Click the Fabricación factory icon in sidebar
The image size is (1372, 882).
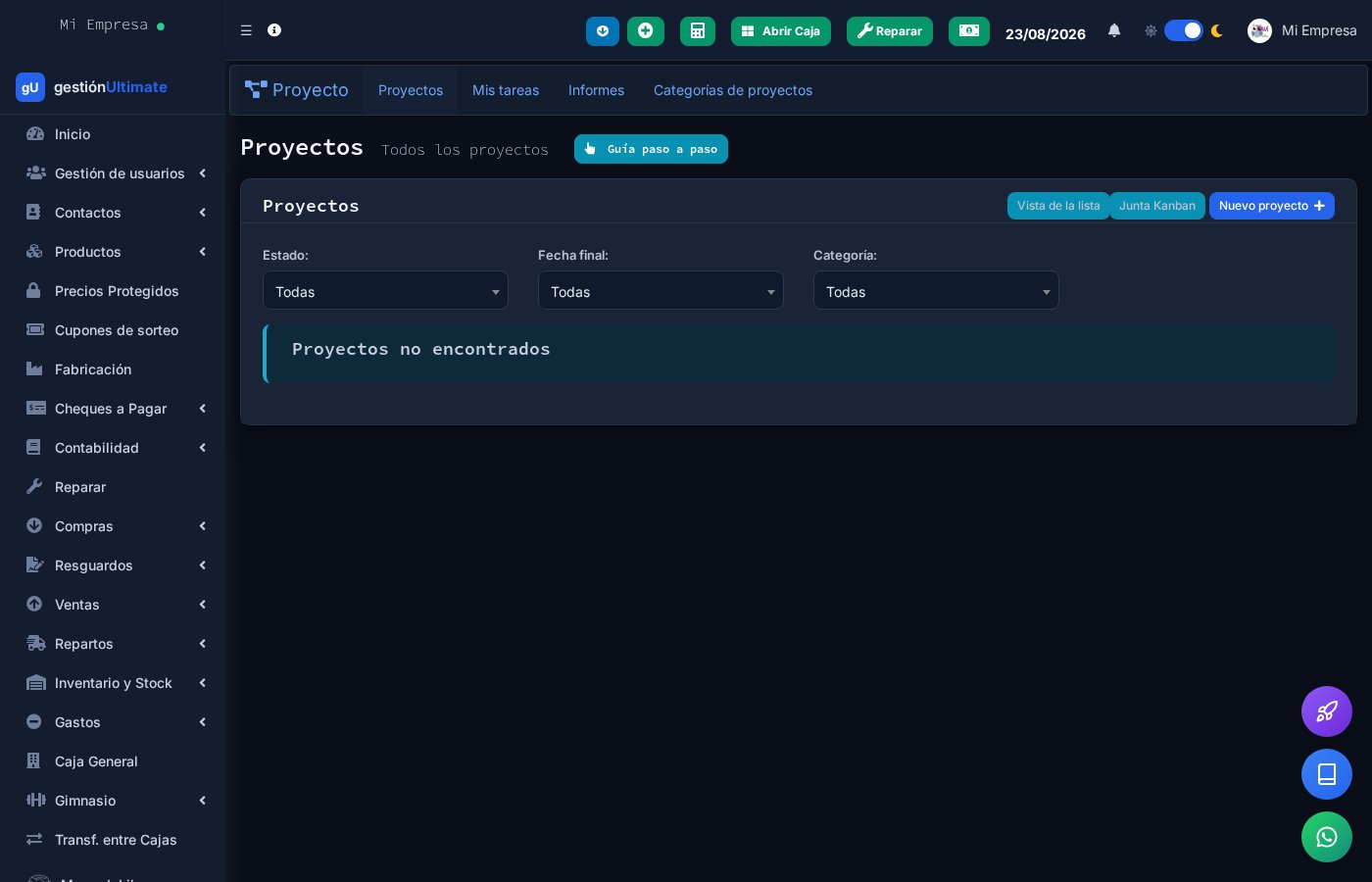(34, 368)
